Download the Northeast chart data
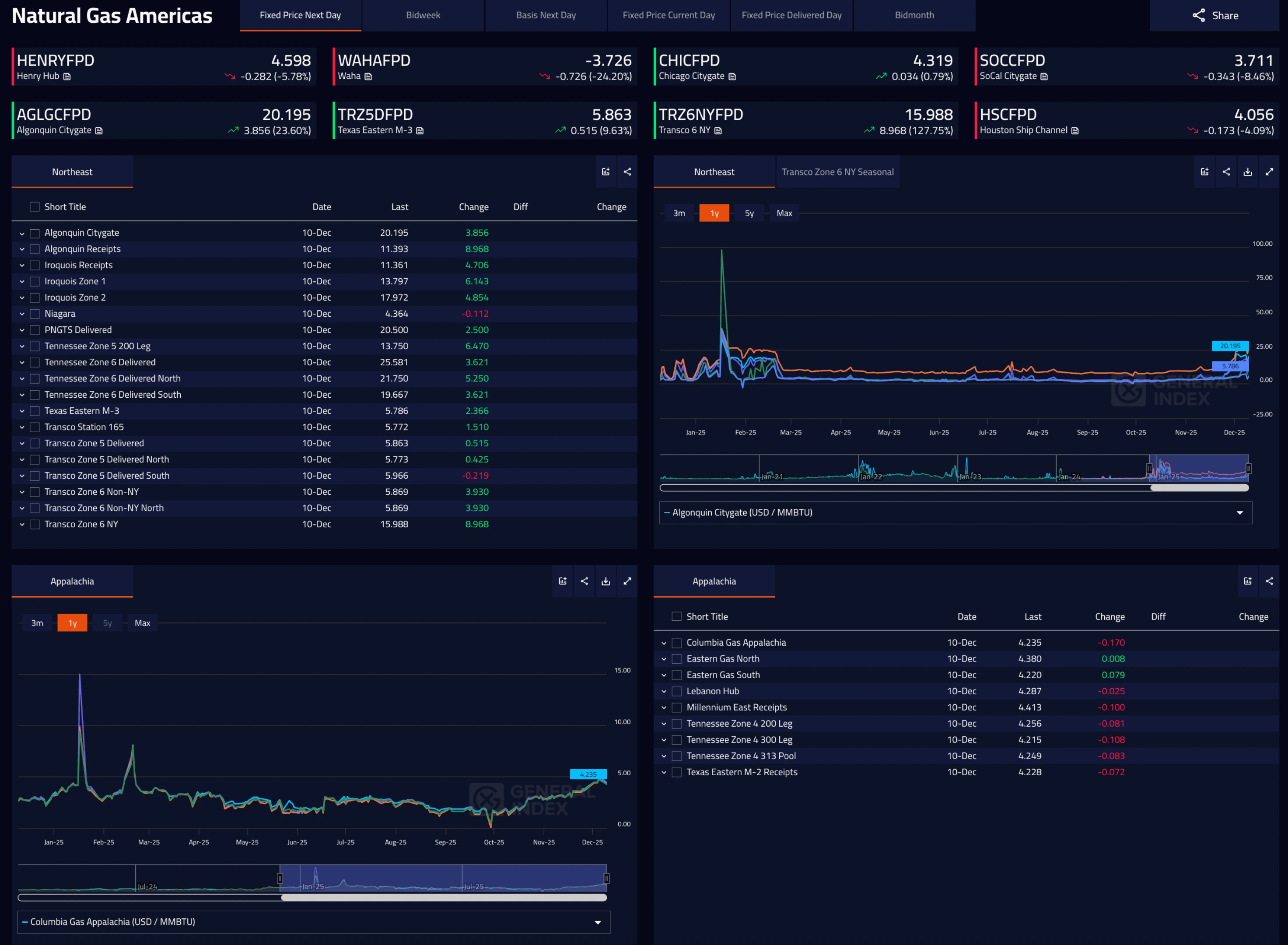 pyautogui.click(x=1247, y=171)
